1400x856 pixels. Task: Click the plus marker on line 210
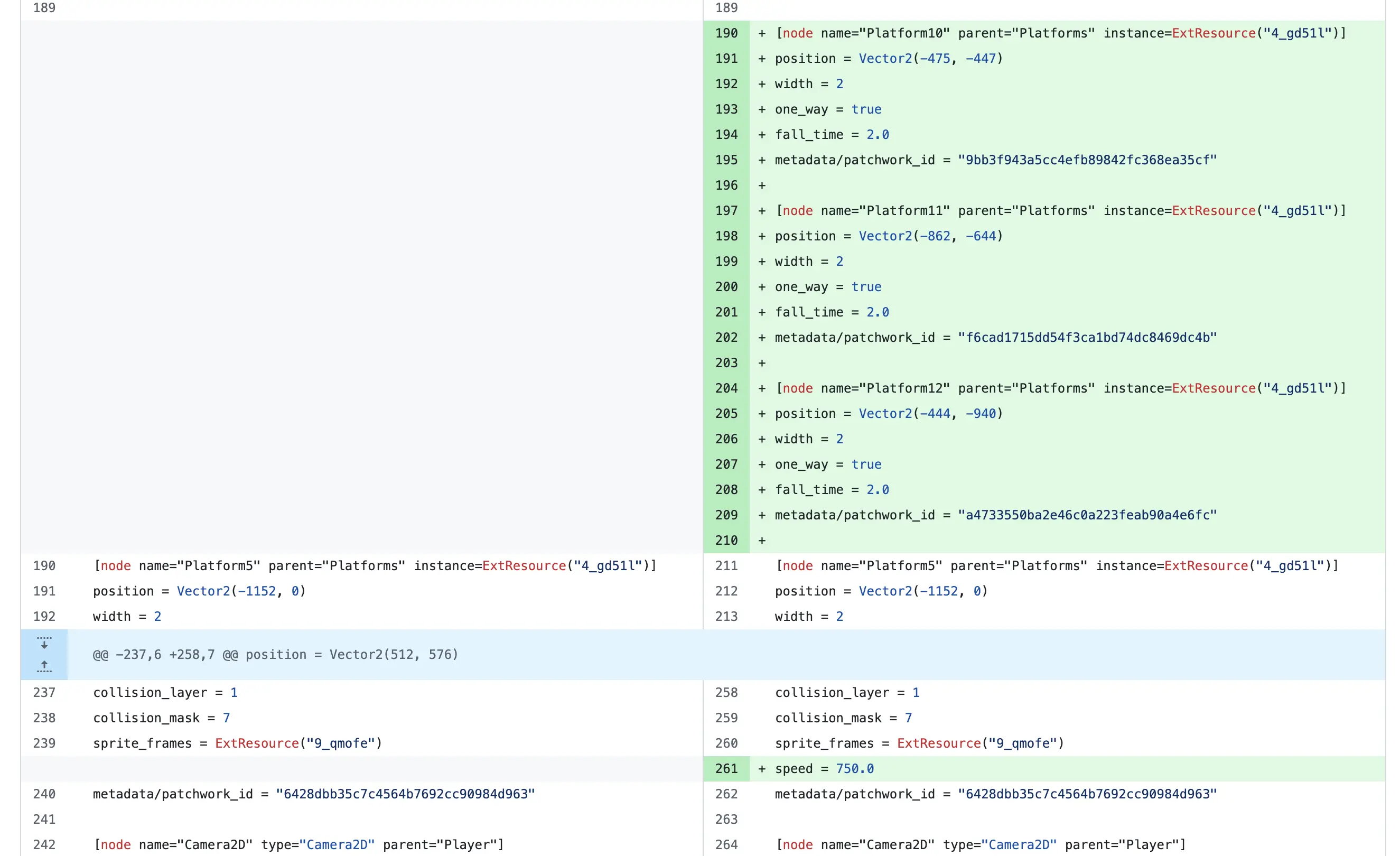coord(762,541)
